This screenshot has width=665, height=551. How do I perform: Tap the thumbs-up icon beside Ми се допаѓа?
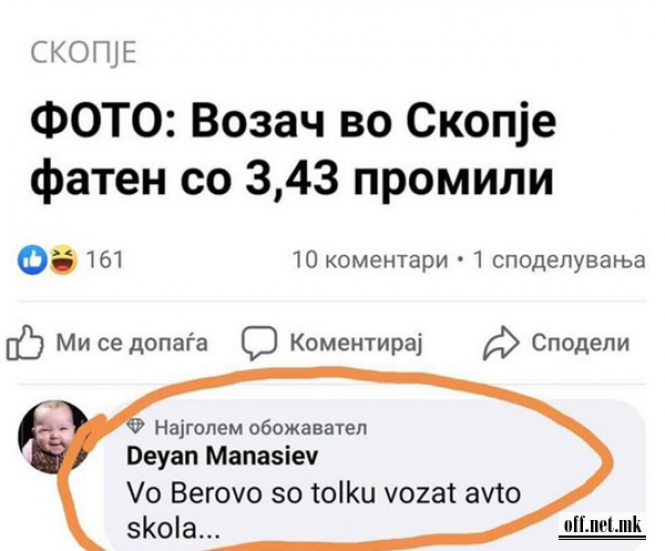point(25,343)
